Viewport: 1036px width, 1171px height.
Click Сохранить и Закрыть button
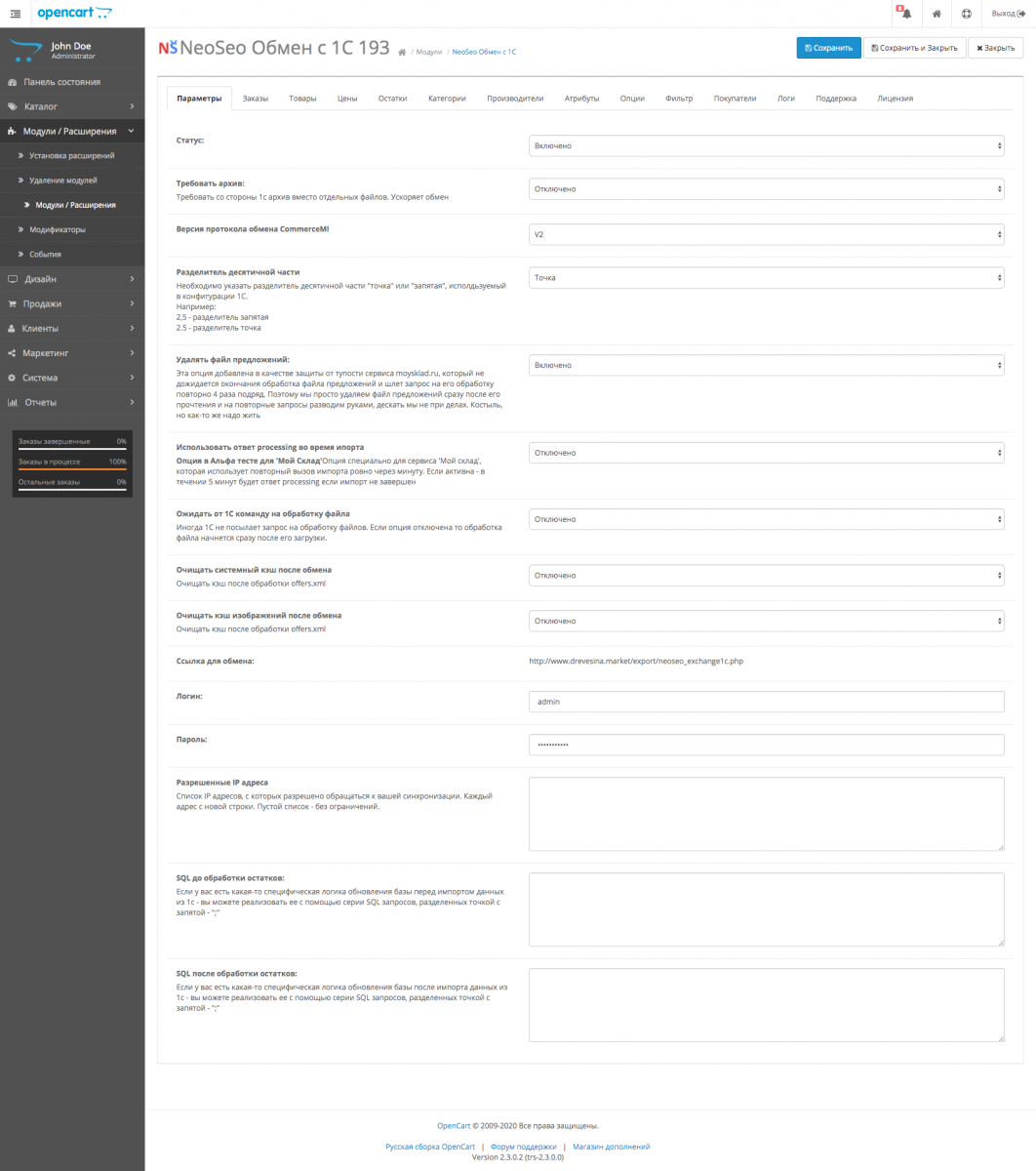pyautogui.click(x=914, y=48)
